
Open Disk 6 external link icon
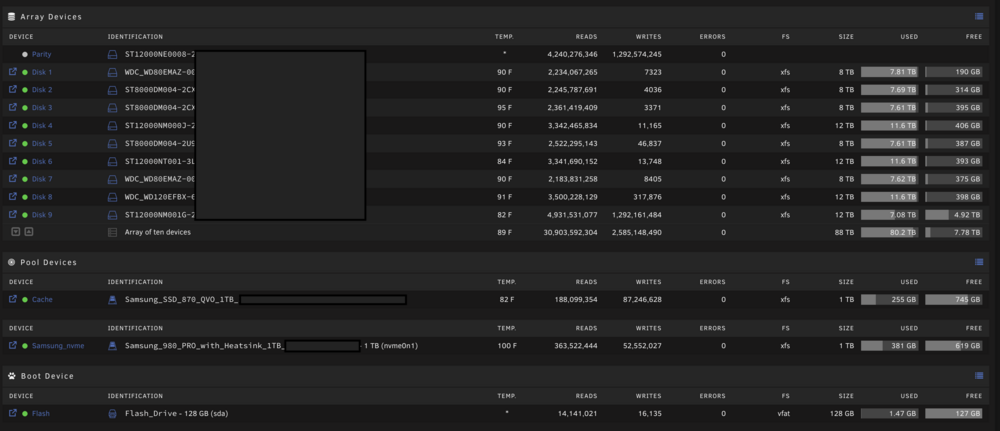[x=13, y=161]
